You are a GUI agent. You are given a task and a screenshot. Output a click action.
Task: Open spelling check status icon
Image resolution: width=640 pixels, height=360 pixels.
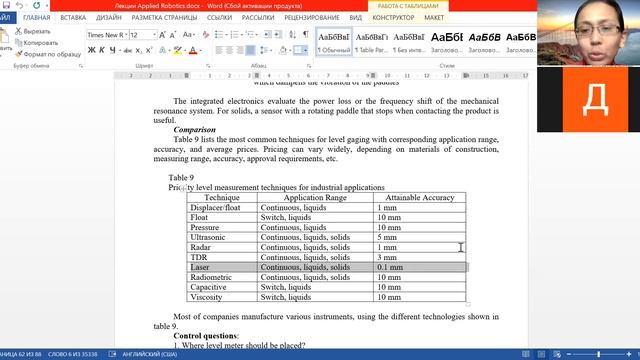coord(112,354)
